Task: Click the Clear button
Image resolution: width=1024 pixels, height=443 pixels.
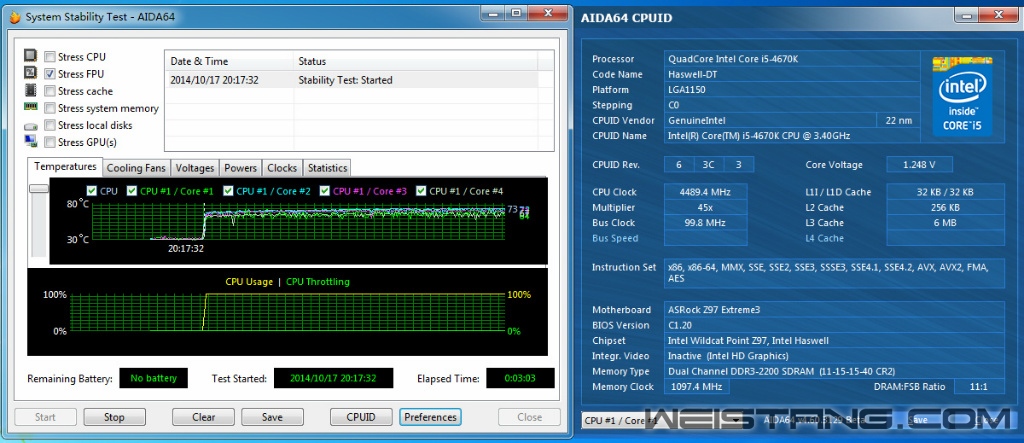Action: [203, 417]
